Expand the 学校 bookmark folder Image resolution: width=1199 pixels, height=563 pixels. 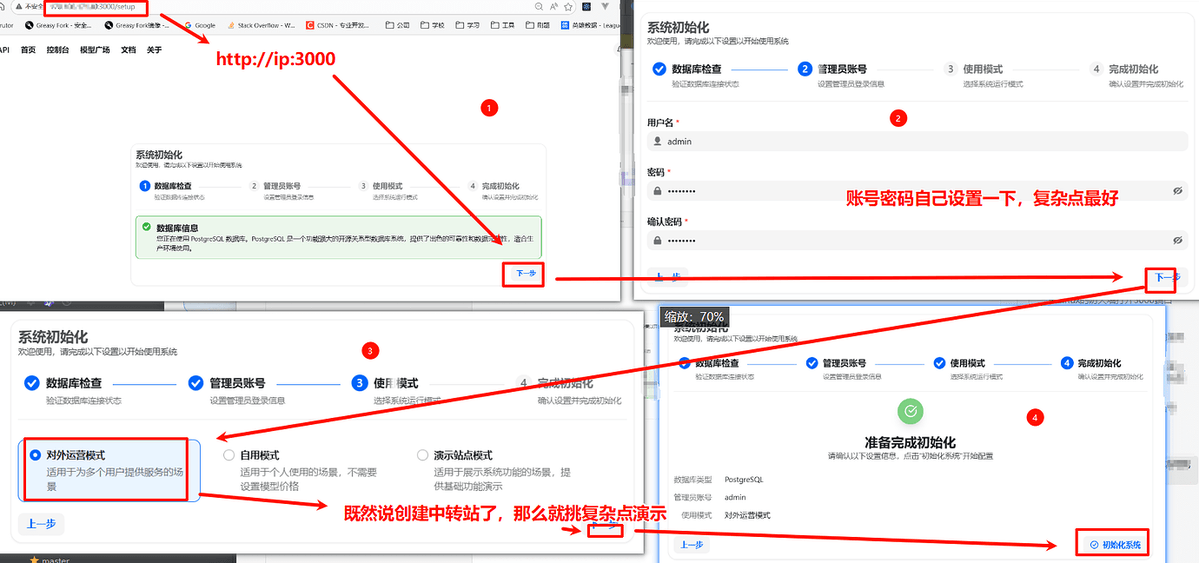(432, 24)
